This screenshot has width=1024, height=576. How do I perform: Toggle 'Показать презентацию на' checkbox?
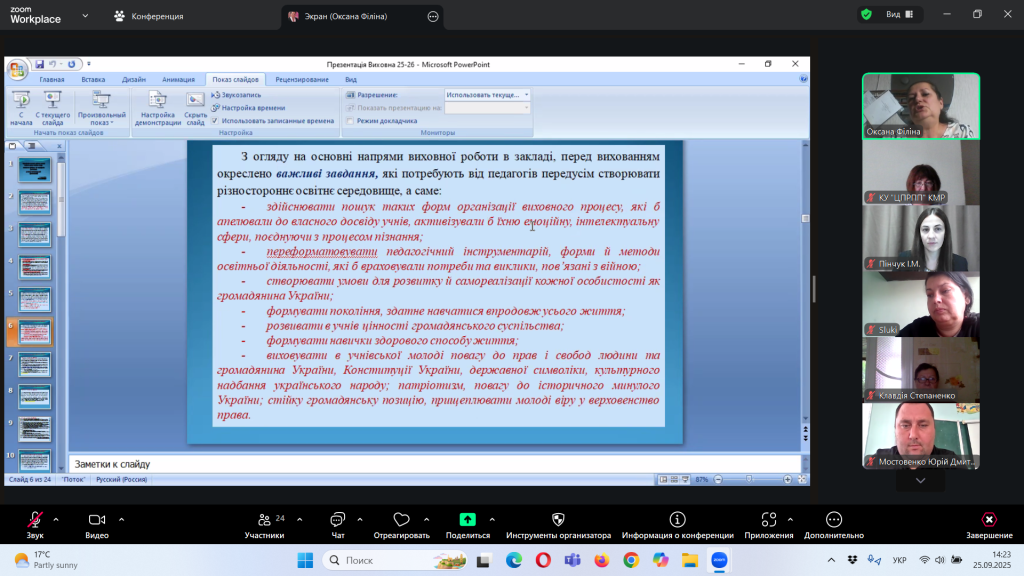click(x=350, y=107)
